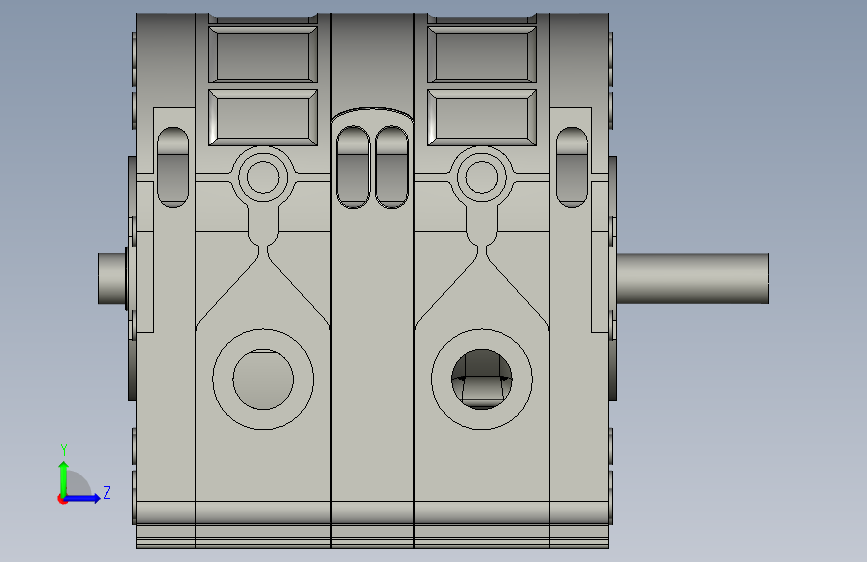The width and height of the screenshot is (867, 562).
Task: Pick the oblong slot on the far right cover
Action: tap(572, 168)
